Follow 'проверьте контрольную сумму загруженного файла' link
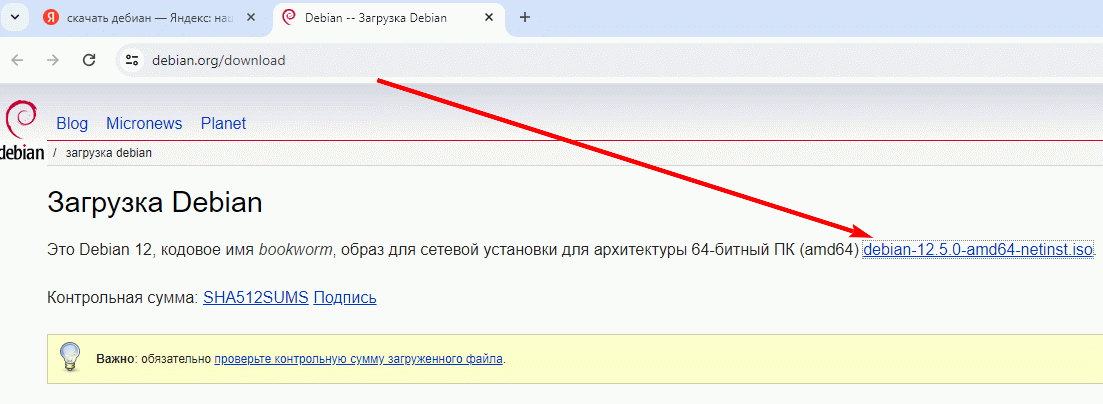 359,359
